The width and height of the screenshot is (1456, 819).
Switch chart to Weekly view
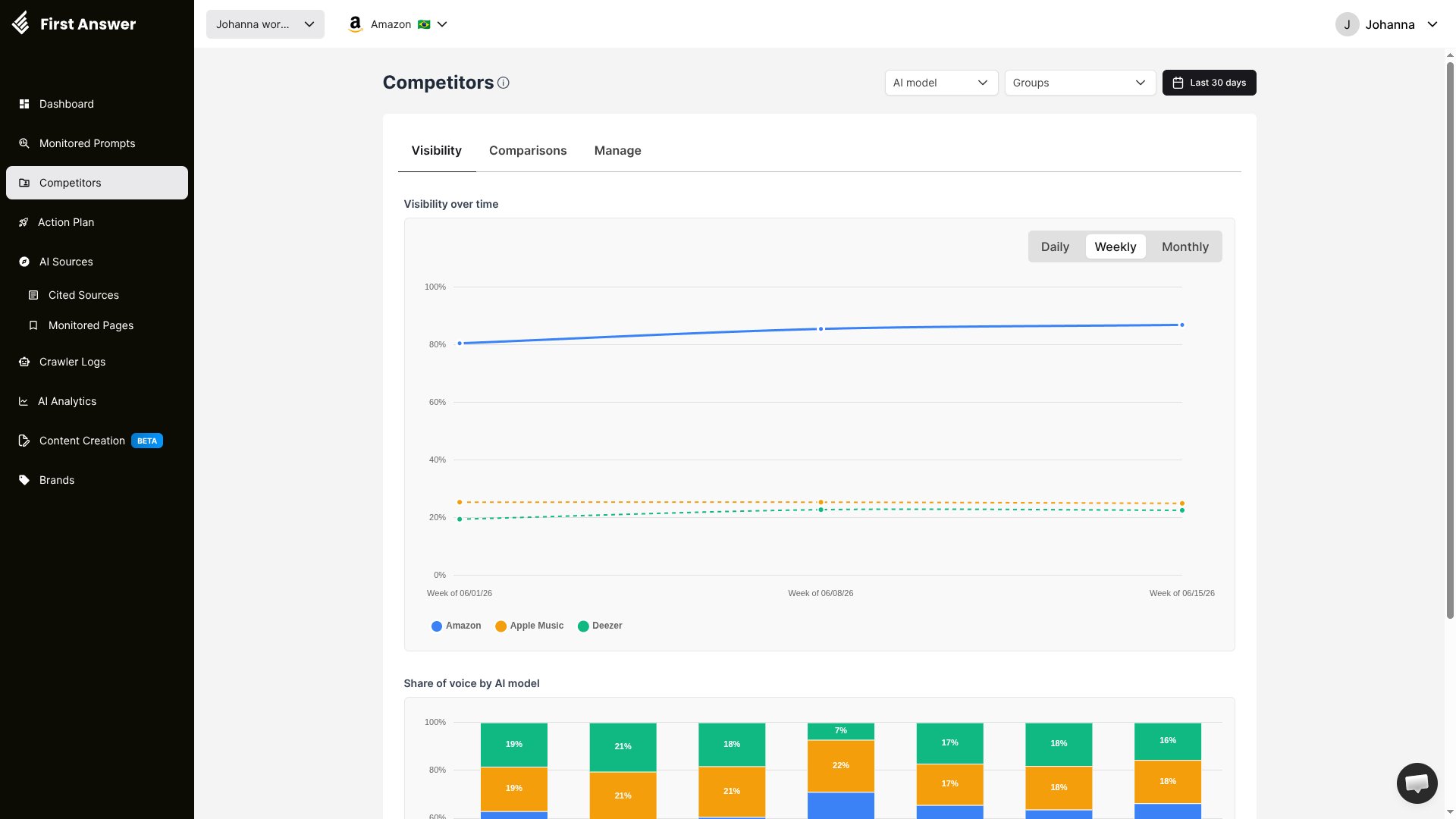pos(1115,246)
